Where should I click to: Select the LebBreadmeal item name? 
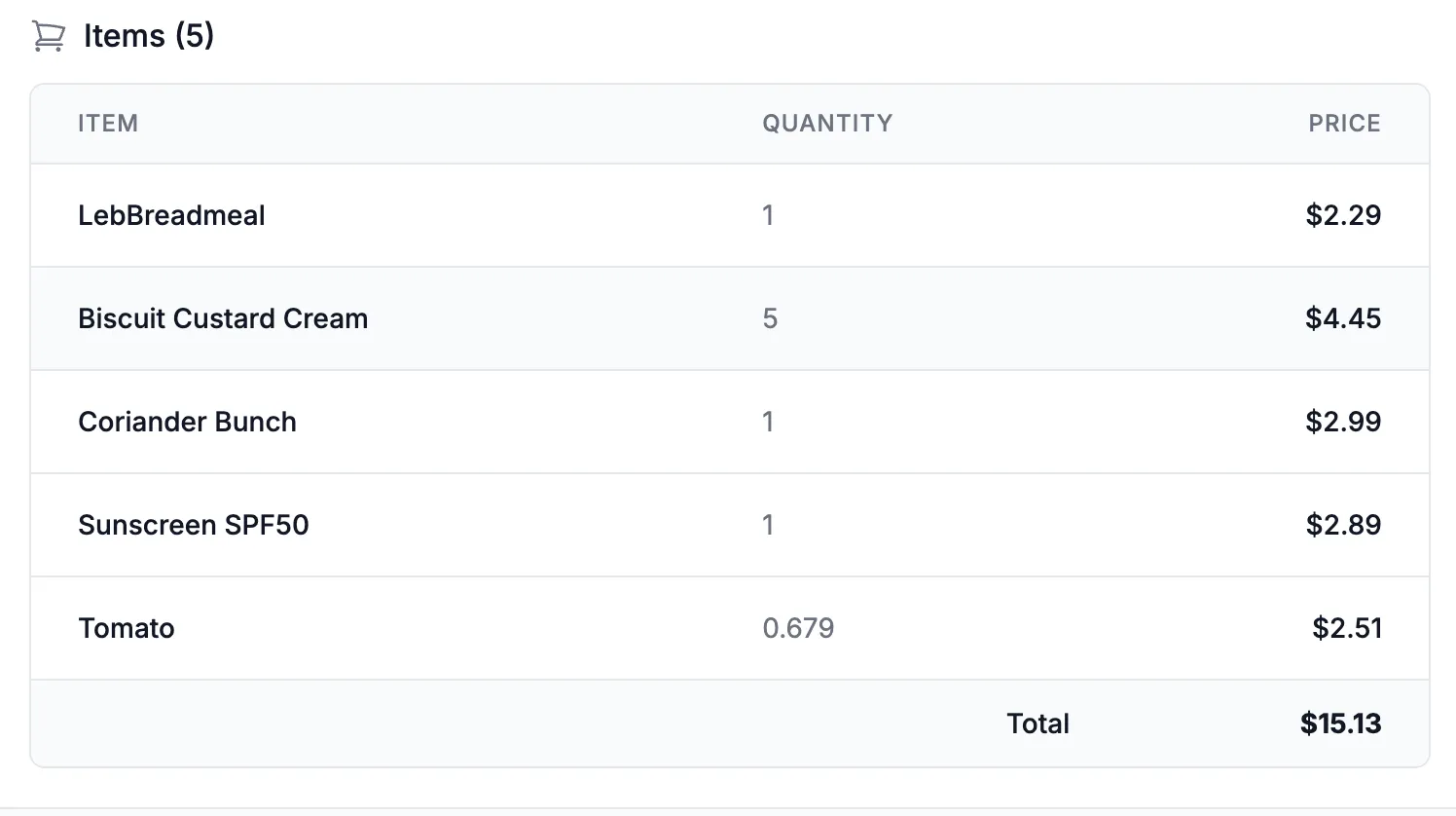click(171, 215)
